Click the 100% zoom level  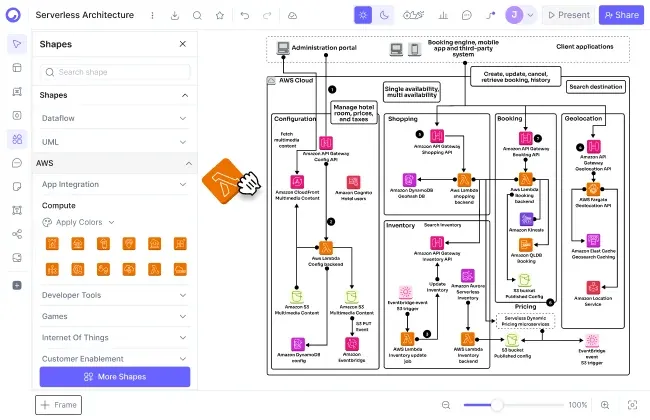[577, 405]
